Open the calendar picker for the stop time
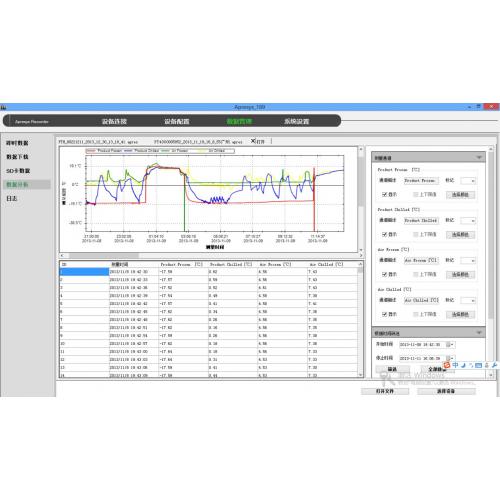The image size is (500, 500). (450, 358)
